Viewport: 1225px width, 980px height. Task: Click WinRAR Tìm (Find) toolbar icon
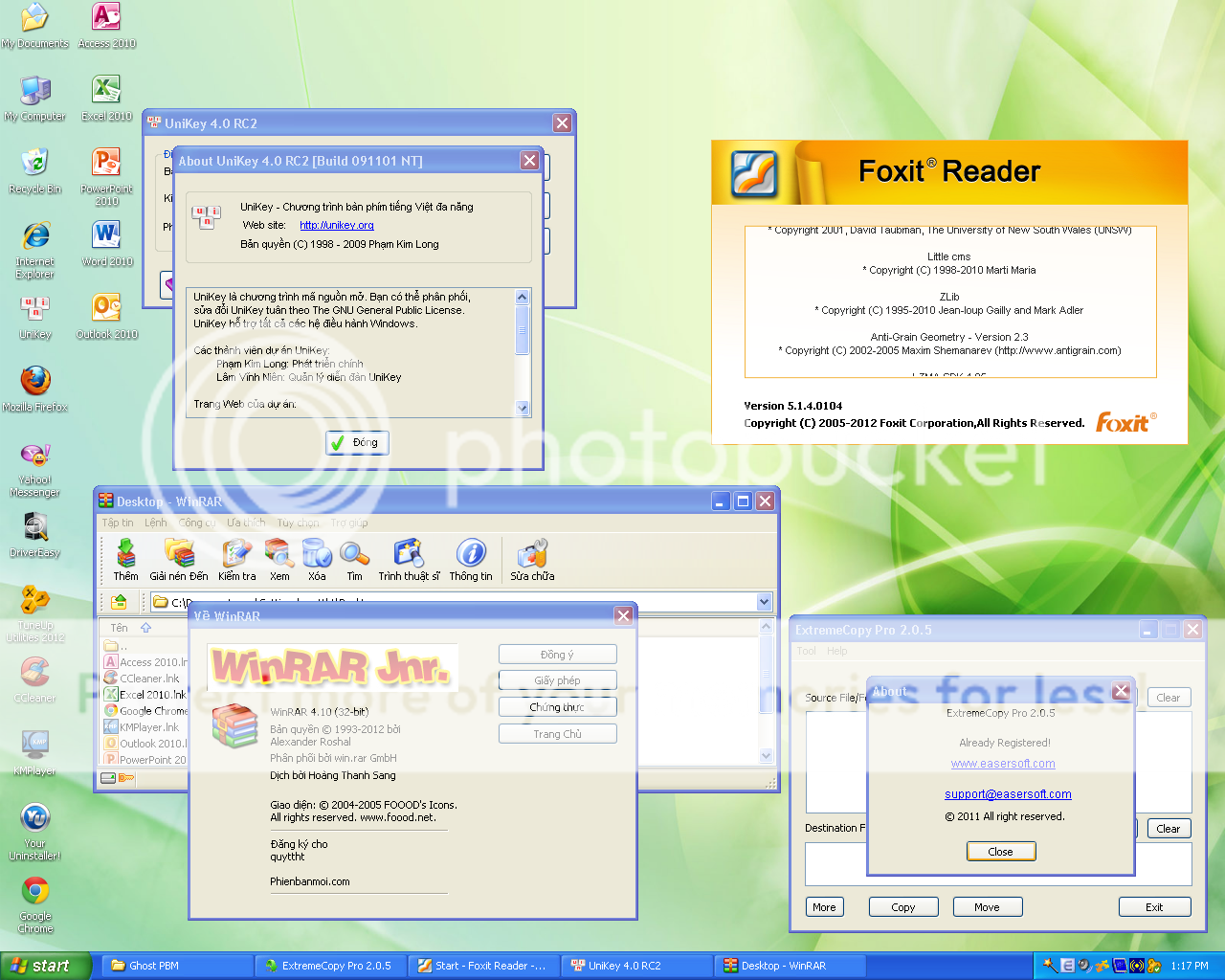[354, 560]
